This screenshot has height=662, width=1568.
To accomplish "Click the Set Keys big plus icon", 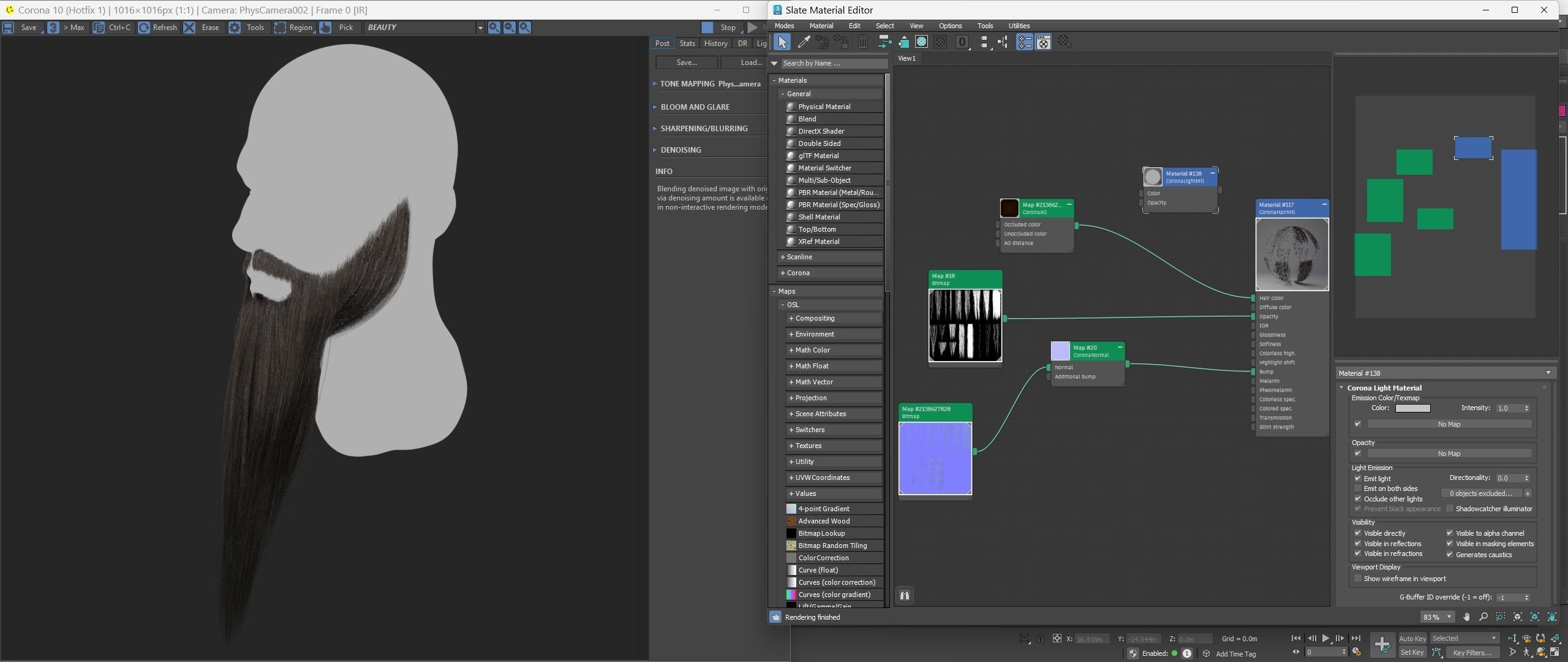I will click(x=1382, y=644).
